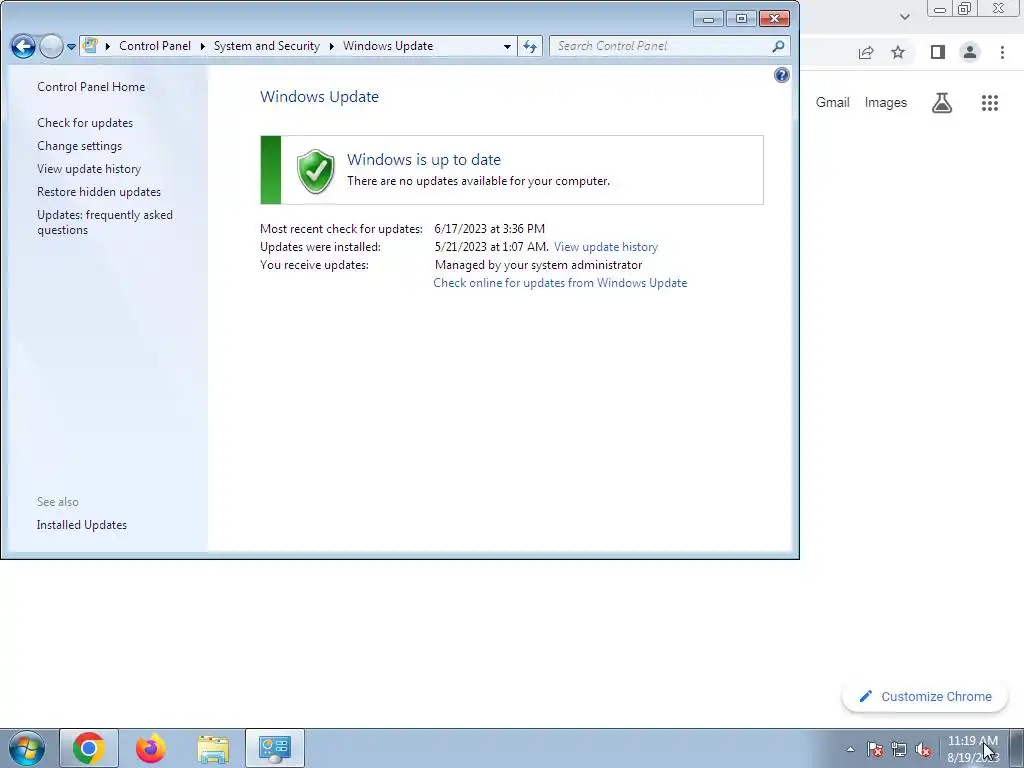Click the taskbar clock
This screenshot has width=1024, height=768.
[x=972, y=749]
